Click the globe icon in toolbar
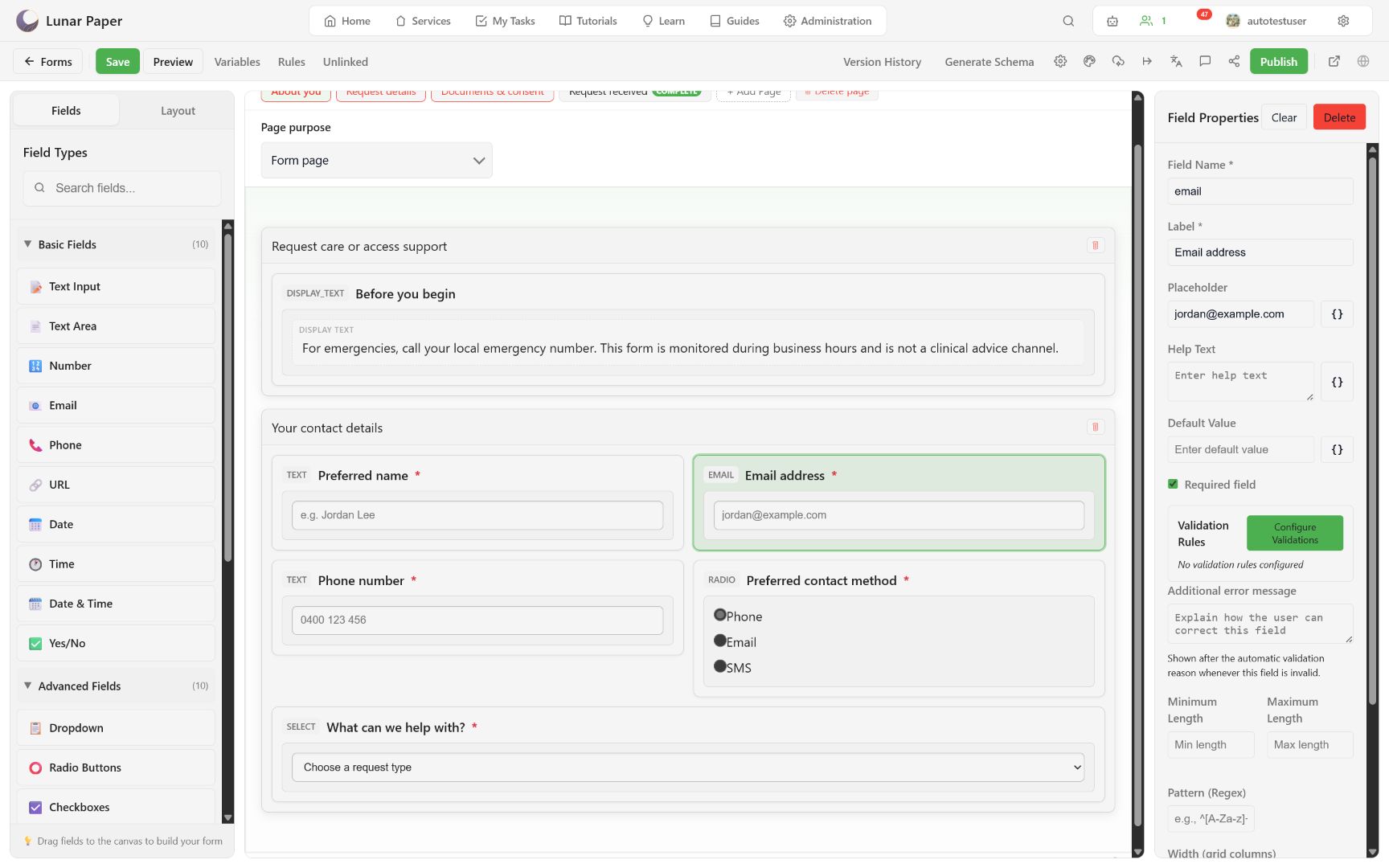The height and width of the screenshot is (868, 1389). 1363,61
